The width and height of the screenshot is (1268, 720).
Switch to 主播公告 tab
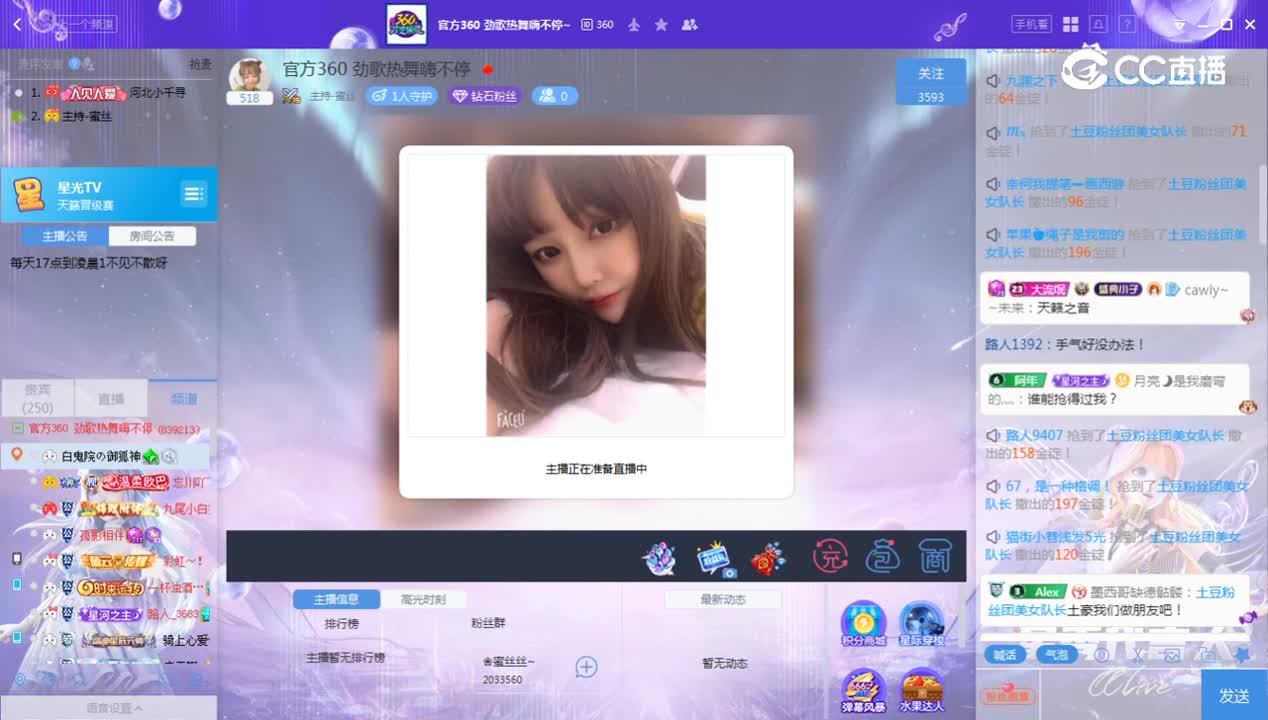click(x=65, y=236)
